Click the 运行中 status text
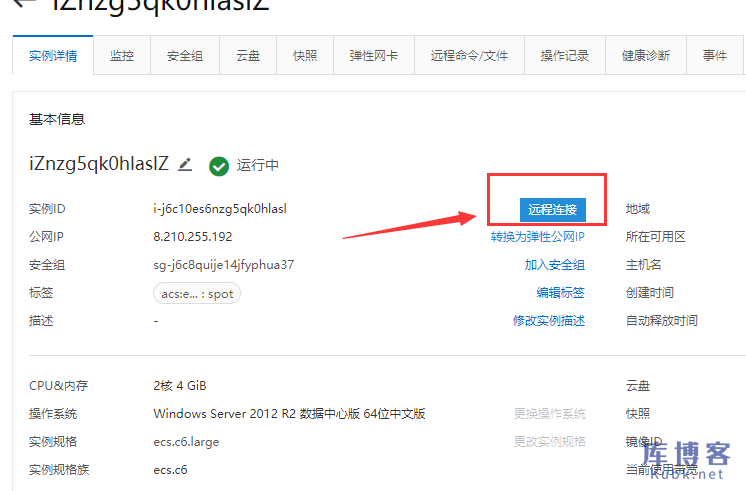 tap(258, 165)
